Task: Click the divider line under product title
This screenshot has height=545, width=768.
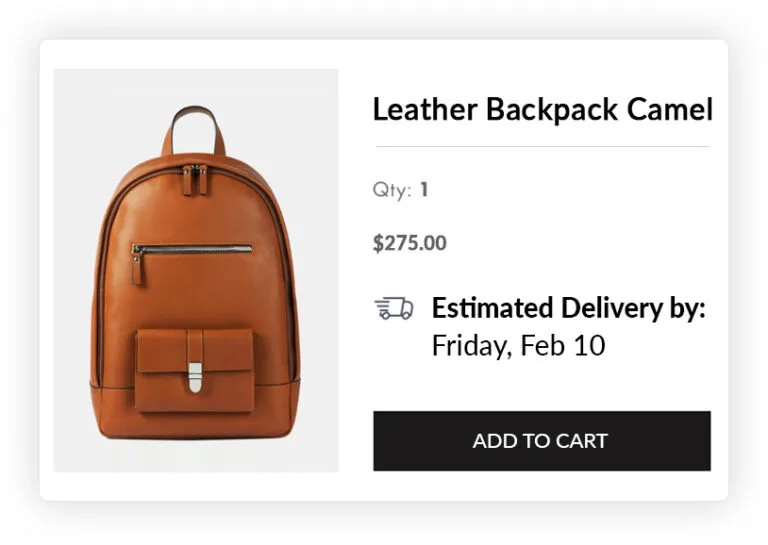Action: (x=542, y=147)
